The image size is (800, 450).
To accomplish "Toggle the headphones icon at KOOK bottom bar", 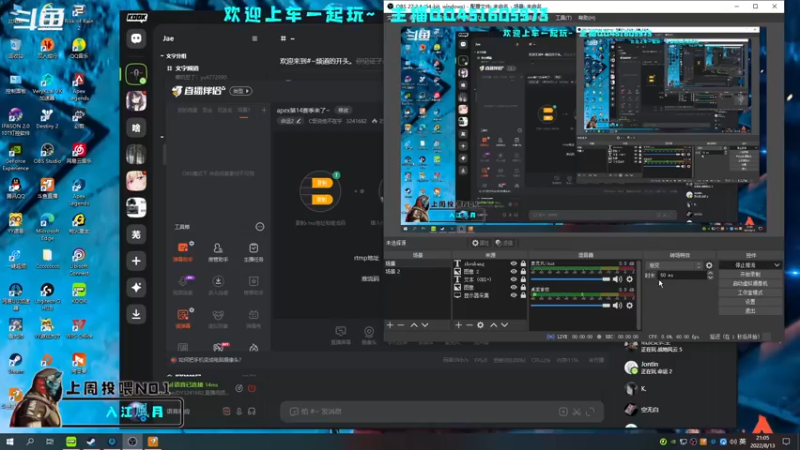I will point(252,411).
